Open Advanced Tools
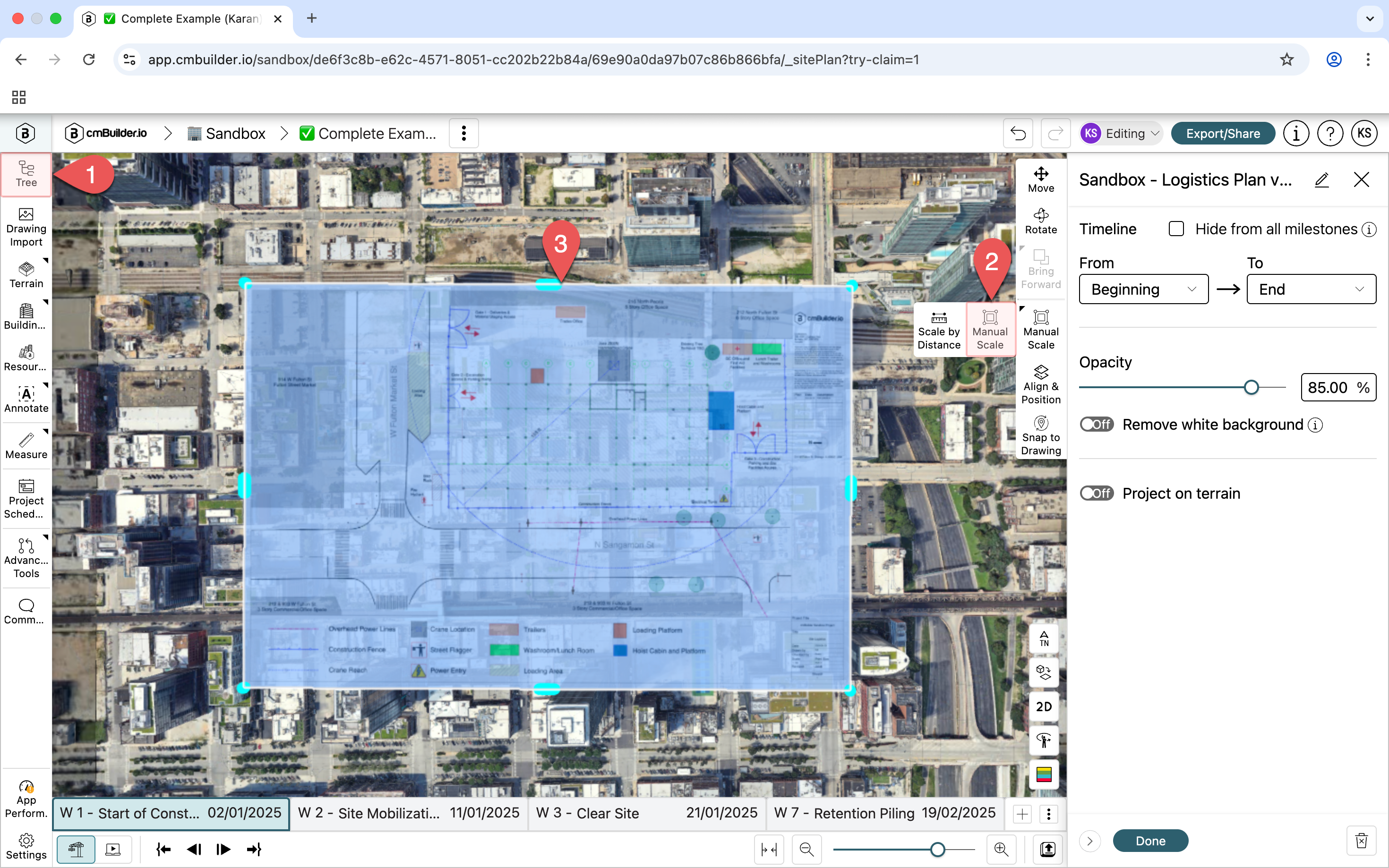The image size is (1389, 868). coord(26,558)
